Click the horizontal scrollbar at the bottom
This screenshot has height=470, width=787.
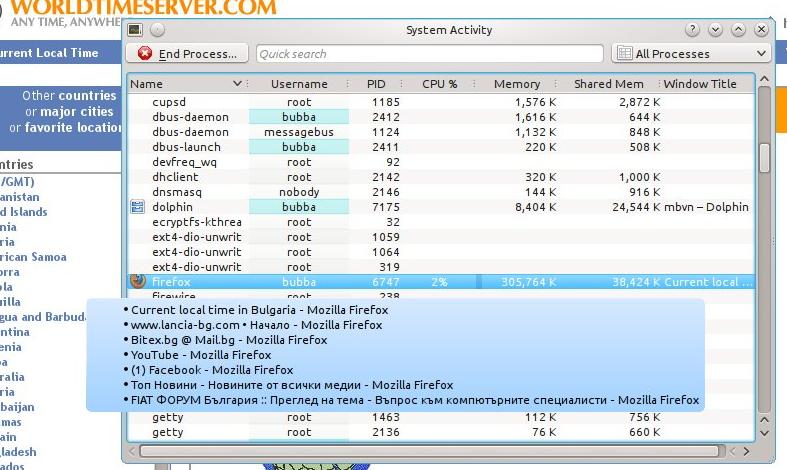click(x=440, y=452)
